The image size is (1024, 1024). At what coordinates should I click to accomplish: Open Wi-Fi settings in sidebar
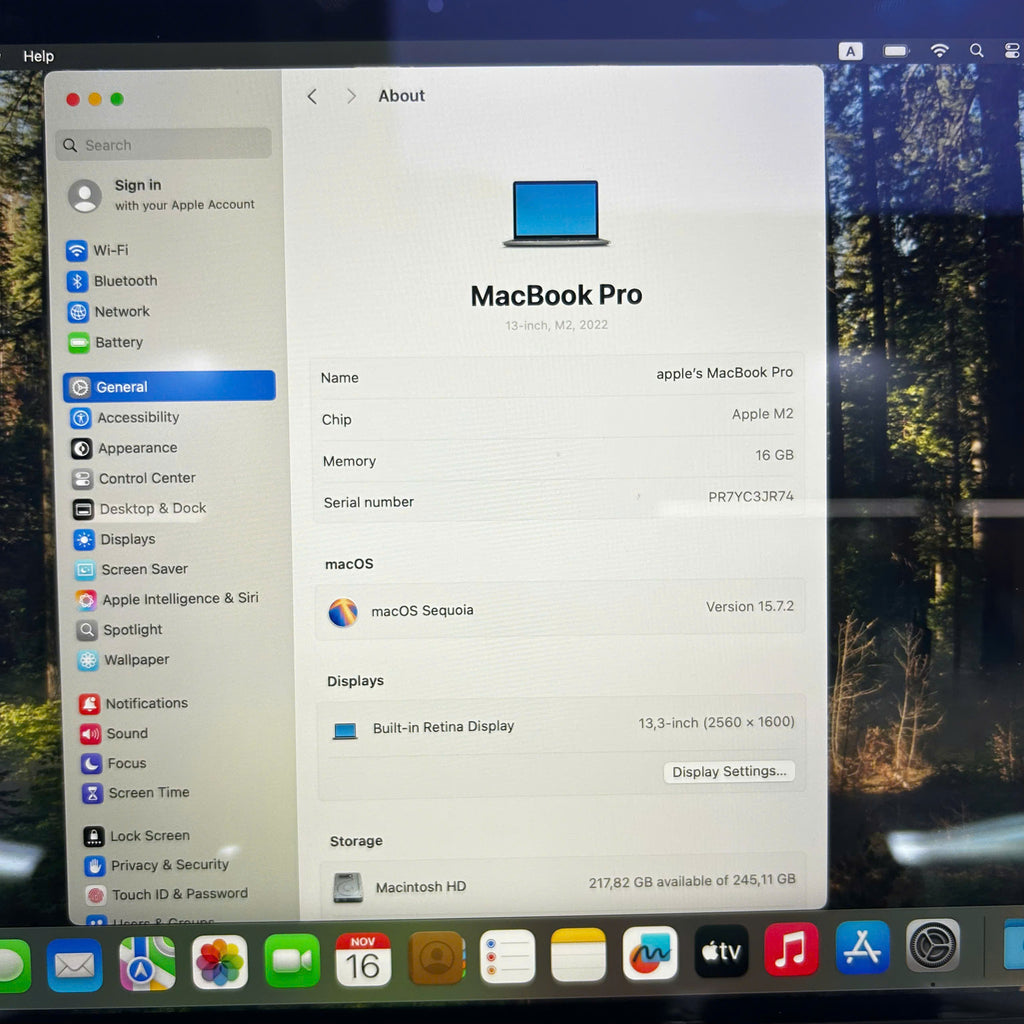[110, 250]
